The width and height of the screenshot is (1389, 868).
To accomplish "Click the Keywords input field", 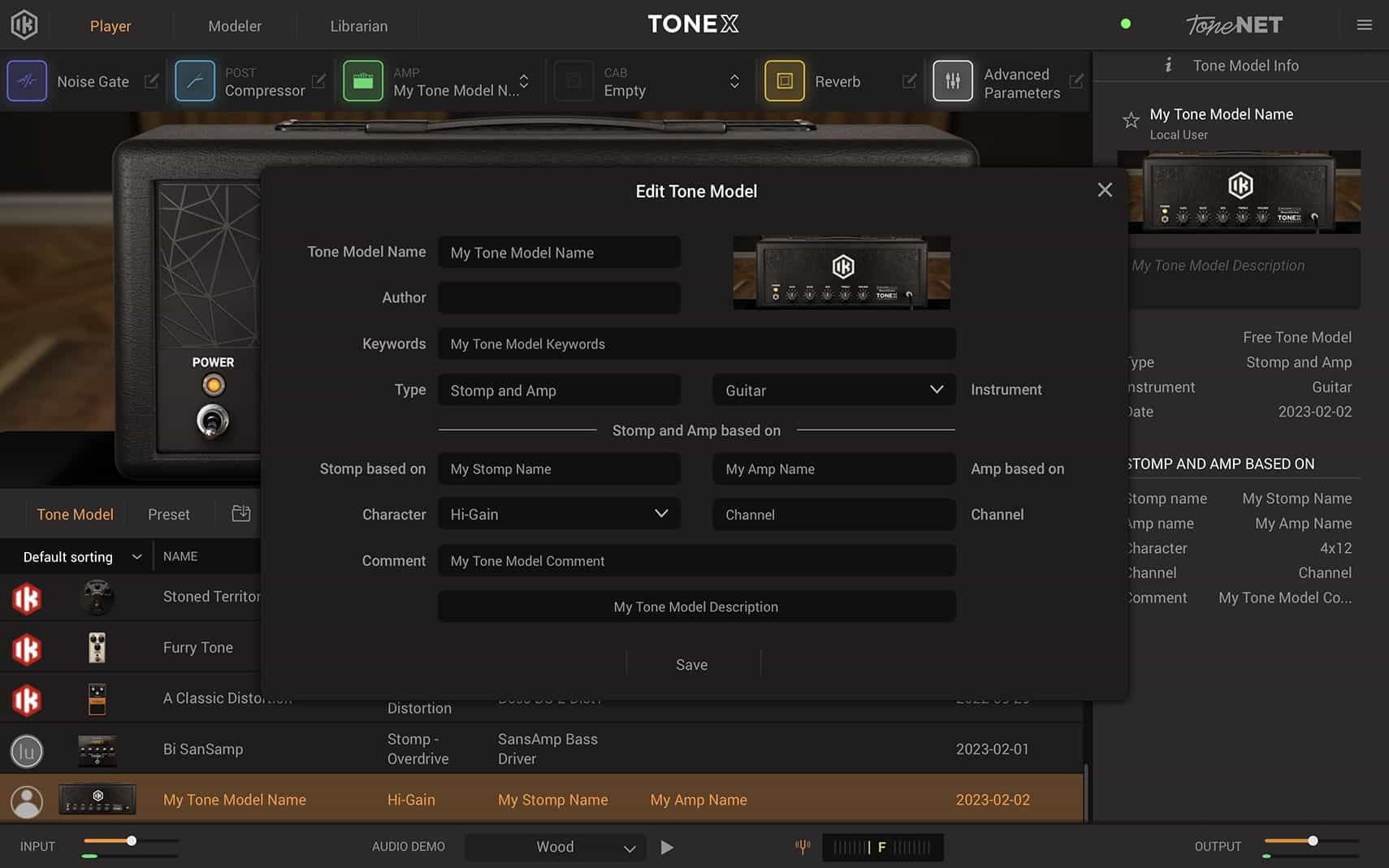I will point(697,343).
